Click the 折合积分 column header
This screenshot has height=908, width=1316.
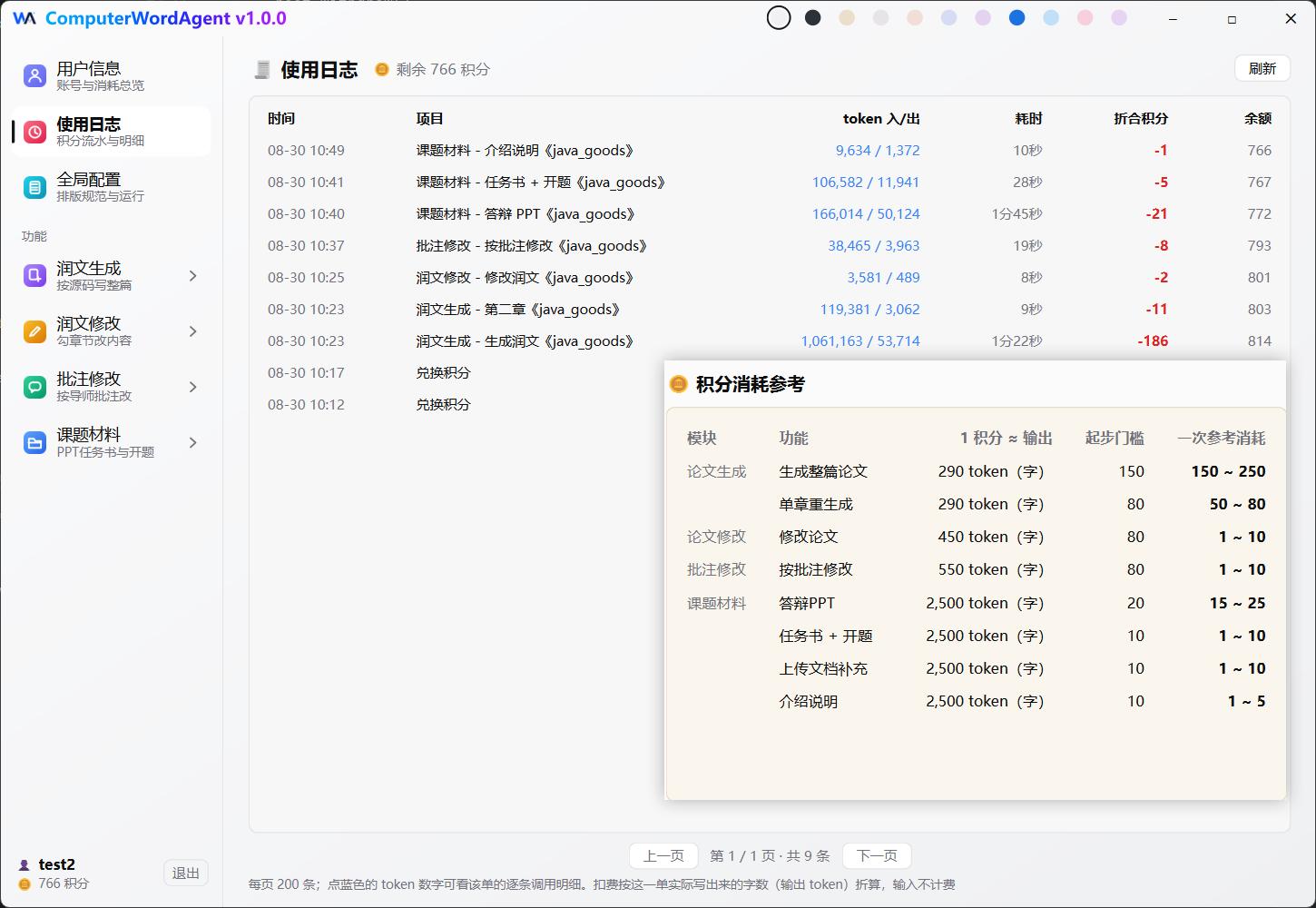tap(1141, 119)
